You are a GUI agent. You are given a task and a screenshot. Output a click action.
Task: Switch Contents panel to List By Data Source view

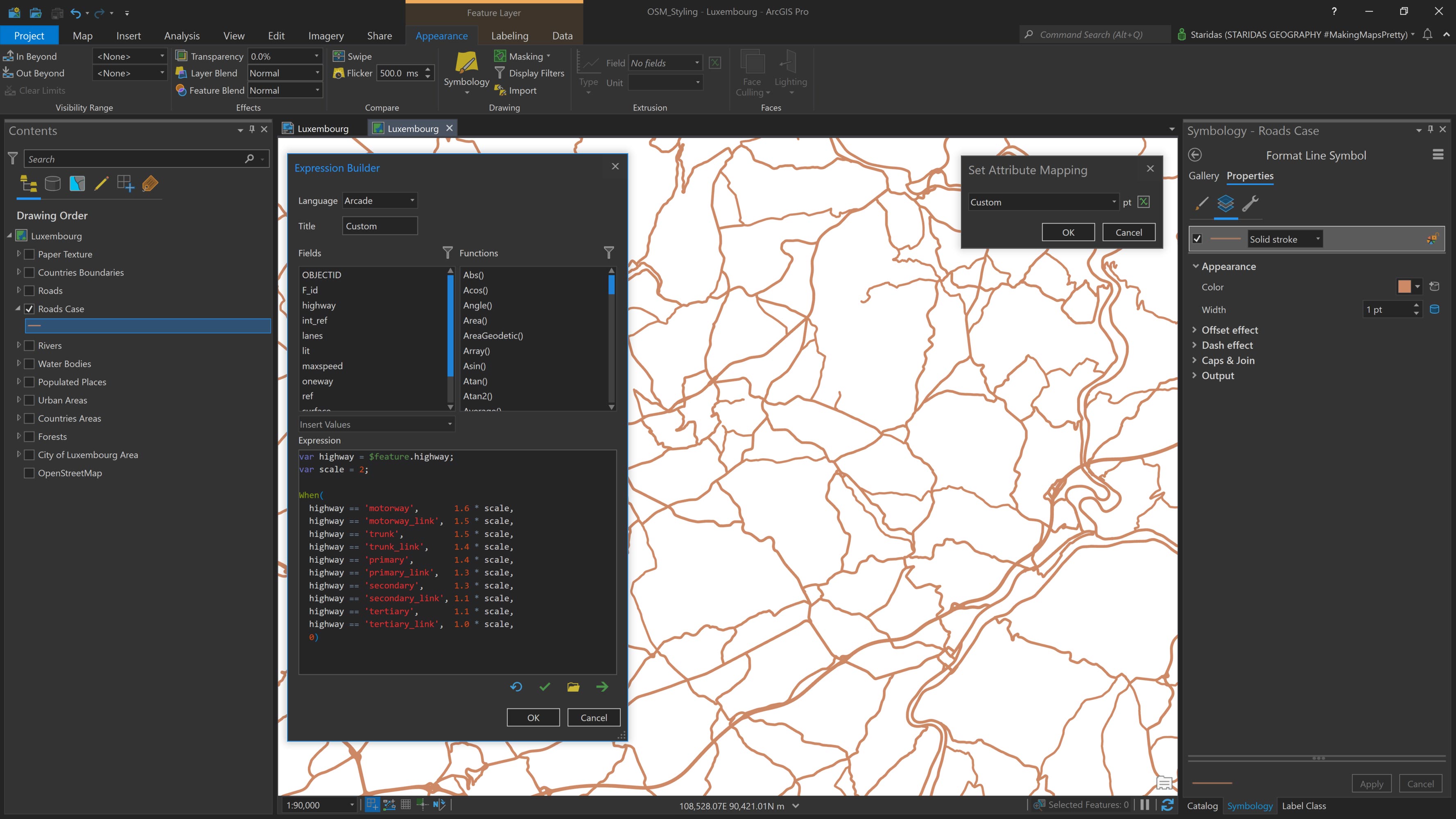tap(52, 183)
